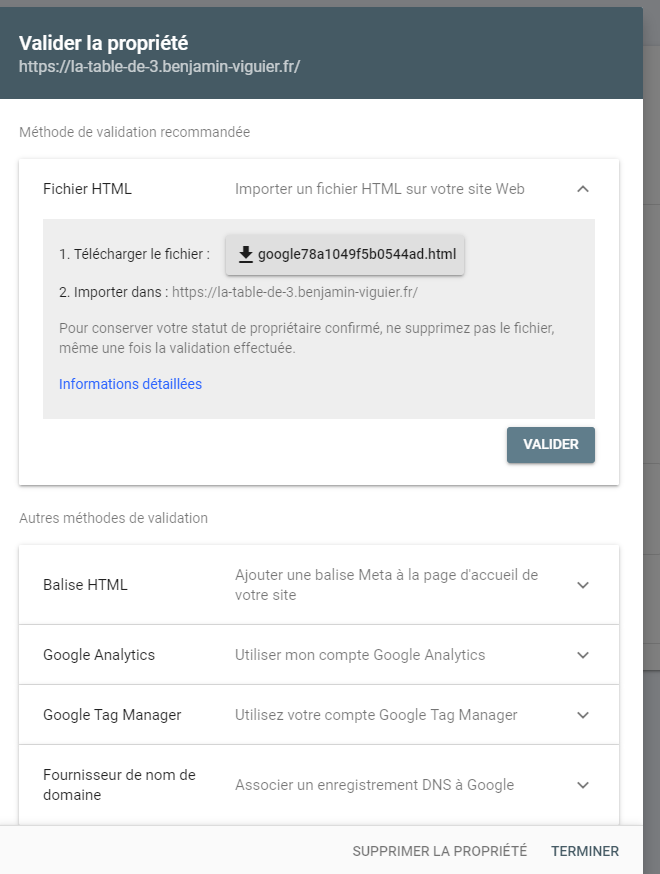
Task: Click SUPPRIMER LA PROPRIÉTÉ
Action: point(439,851)
